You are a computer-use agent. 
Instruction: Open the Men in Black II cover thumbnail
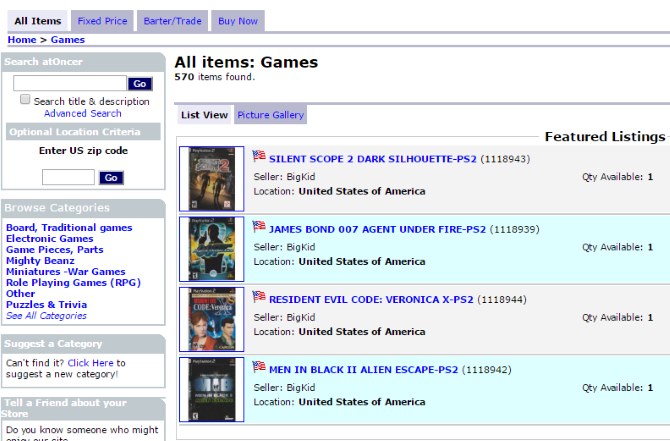coord(212,389)
